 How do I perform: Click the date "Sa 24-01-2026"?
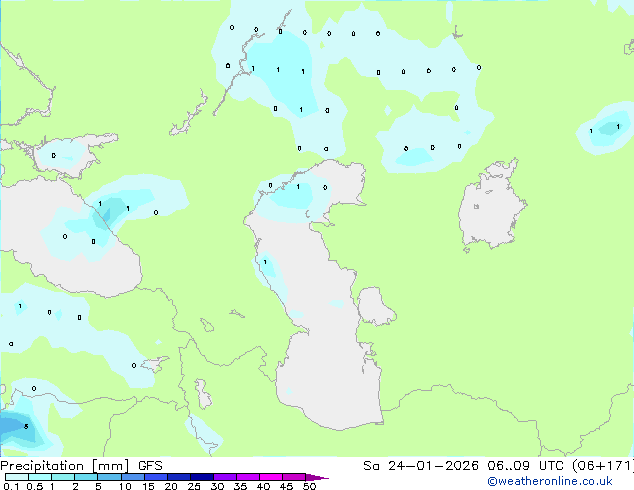pos(421,466)
